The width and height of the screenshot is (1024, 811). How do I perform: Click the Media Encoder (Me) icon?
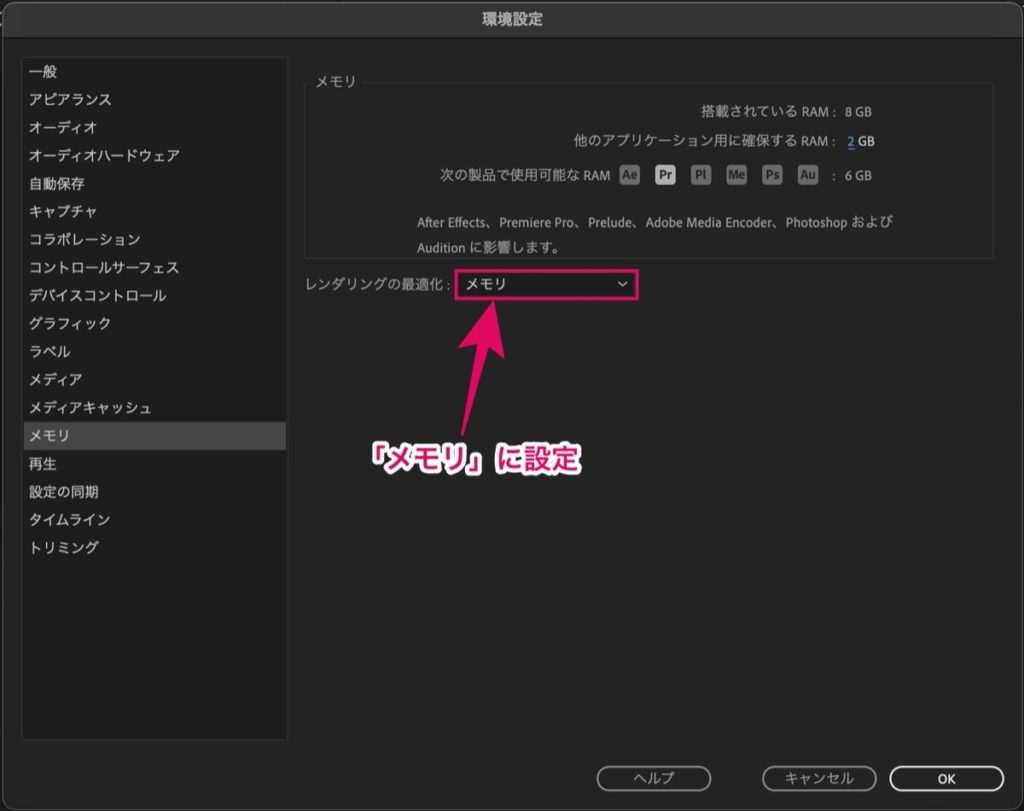pyautogui.click(x=736, y=175)
